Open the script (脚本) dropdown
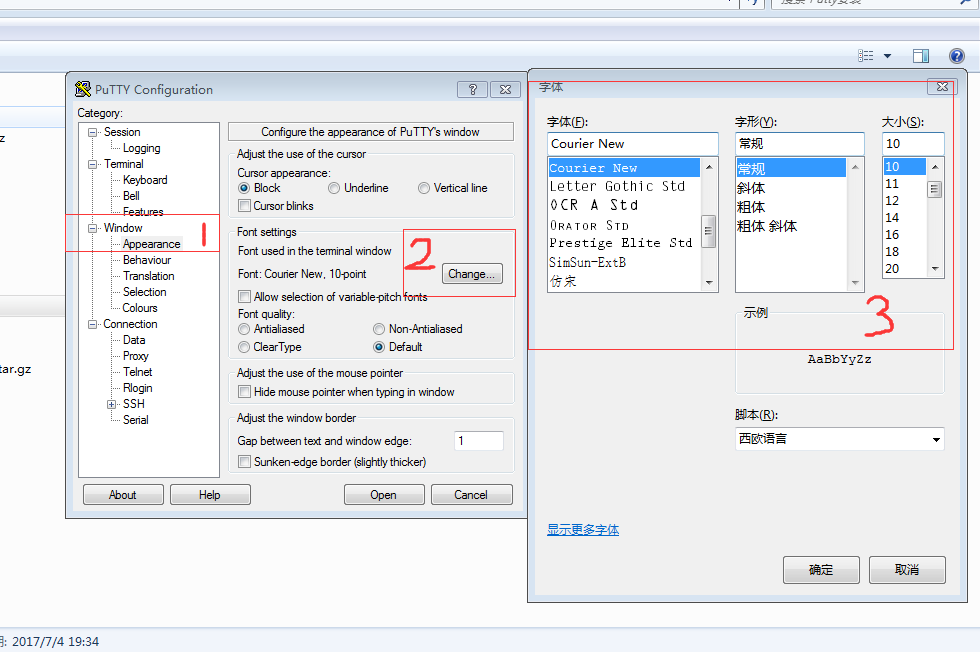Viewport: 980px width, 652px height. tap(936, 439)
